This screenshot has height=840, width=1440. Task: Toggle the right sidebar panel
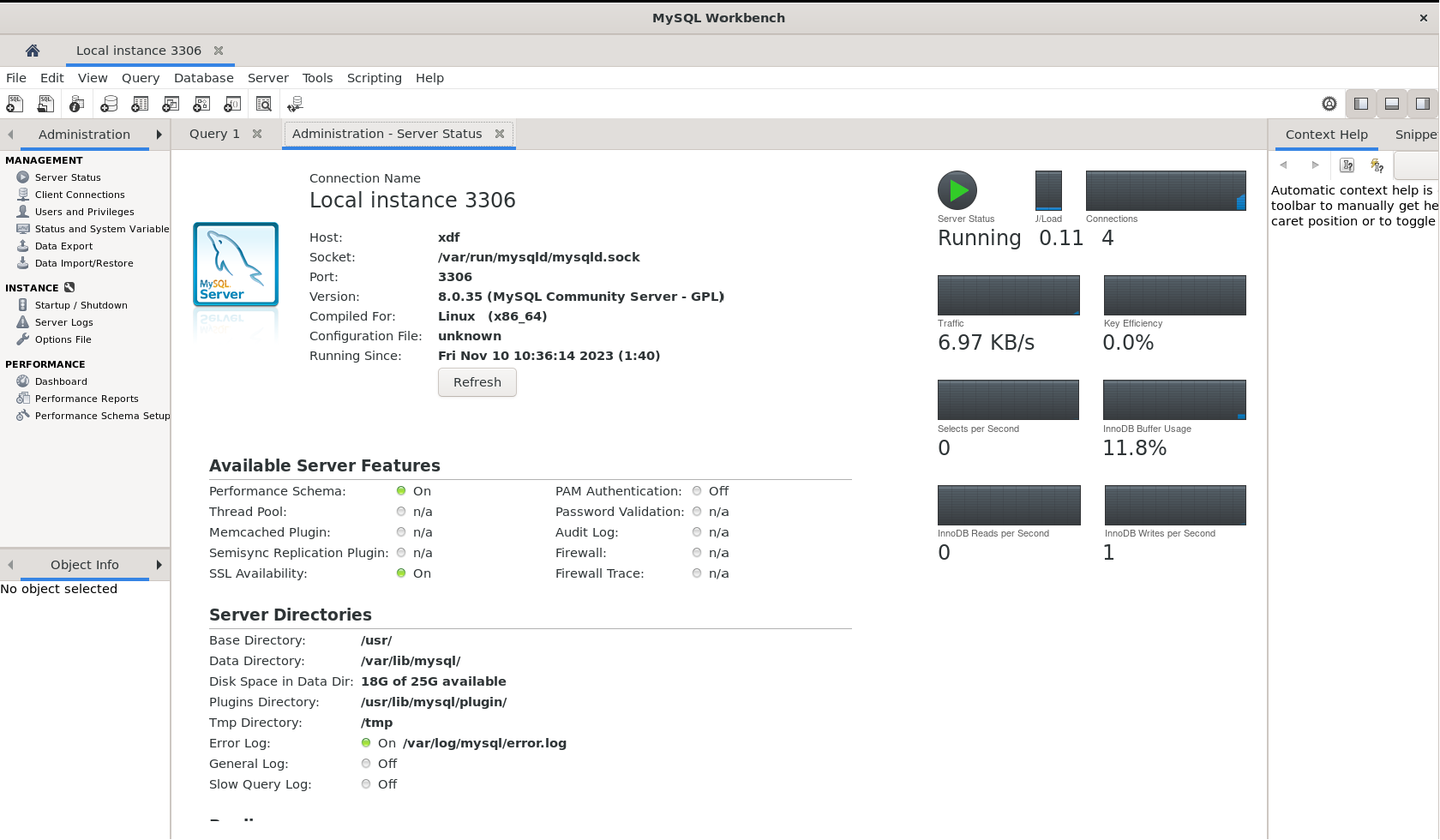click(1423, 104)
